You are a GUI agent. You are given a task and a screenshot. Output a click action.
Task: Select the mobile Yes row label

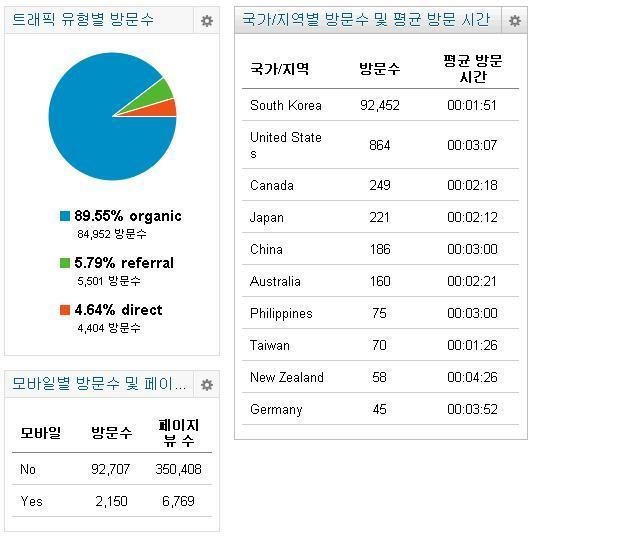31,501
